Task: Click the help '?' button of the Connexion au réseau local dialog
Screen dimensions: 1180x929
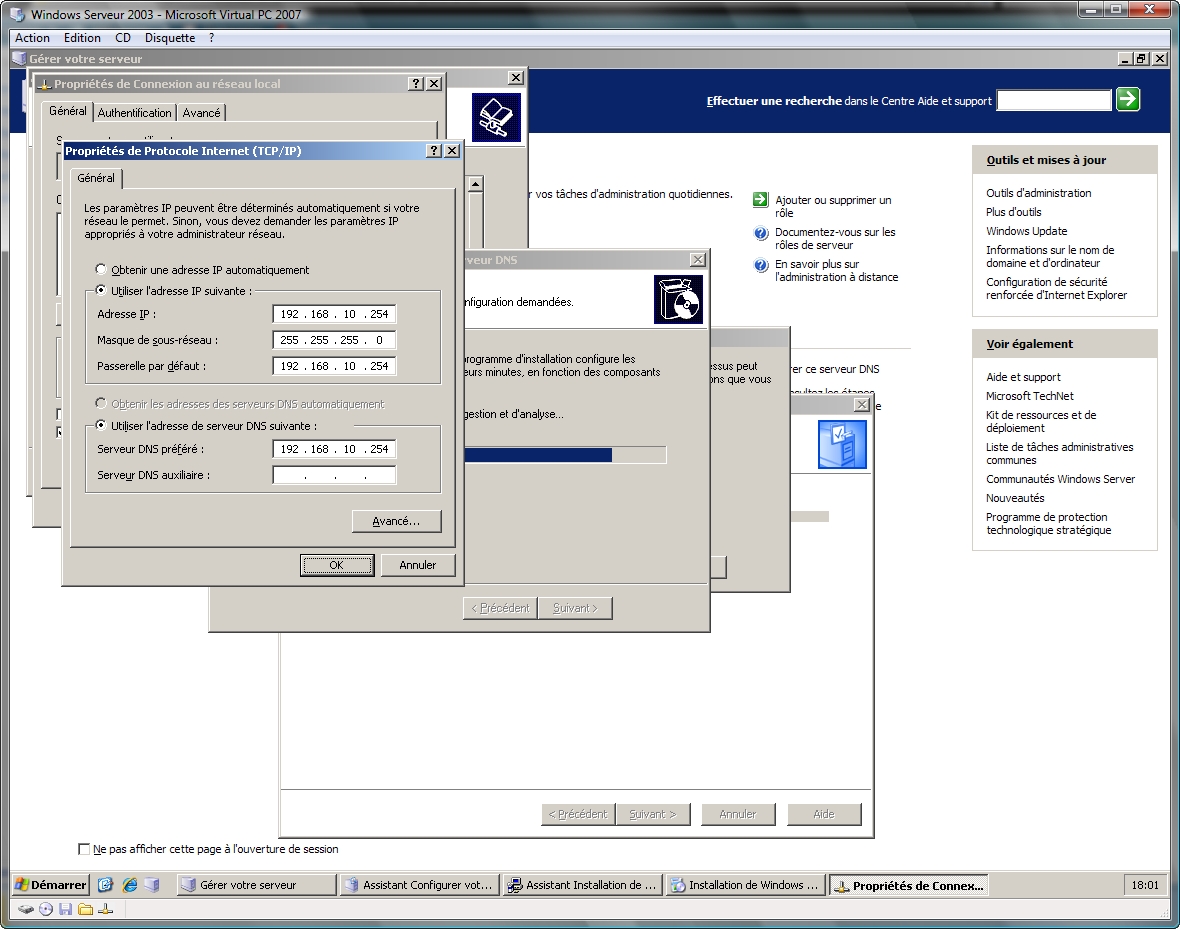Action: tap(416, 84)
